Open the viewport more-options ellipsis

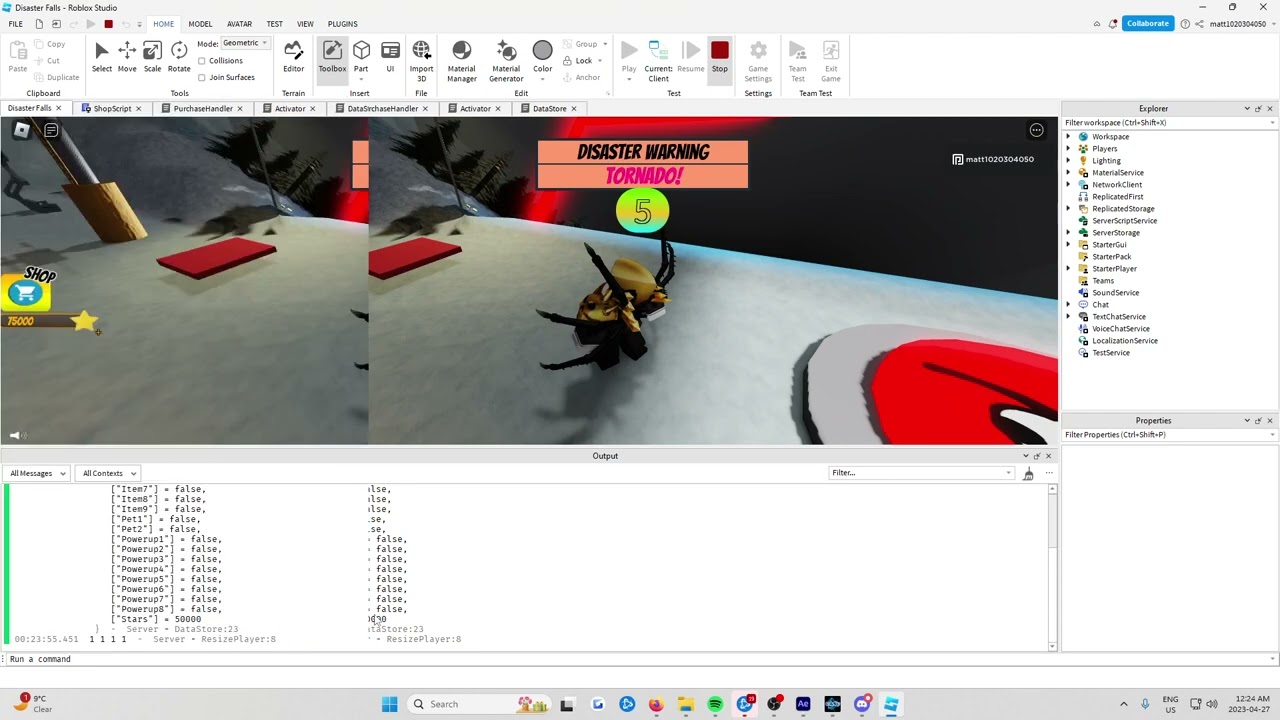[1036, 130]
